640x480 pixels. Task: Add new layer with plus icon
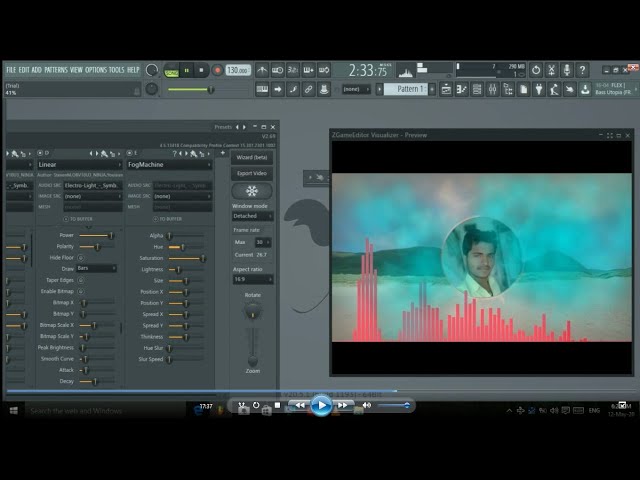pyautogui.click(x=222, y=153)
